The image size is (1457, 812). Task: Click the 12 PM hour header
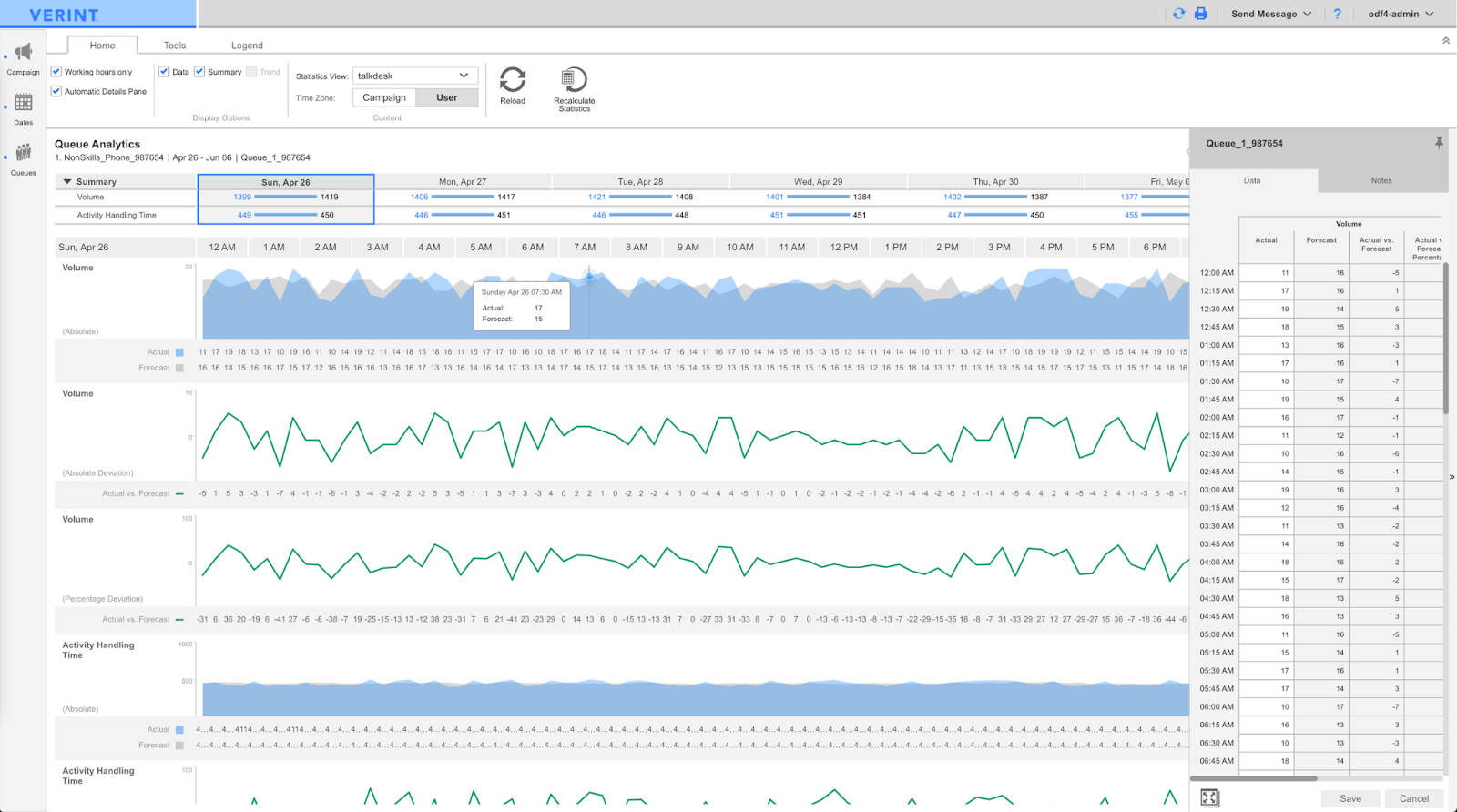point(844,247)
